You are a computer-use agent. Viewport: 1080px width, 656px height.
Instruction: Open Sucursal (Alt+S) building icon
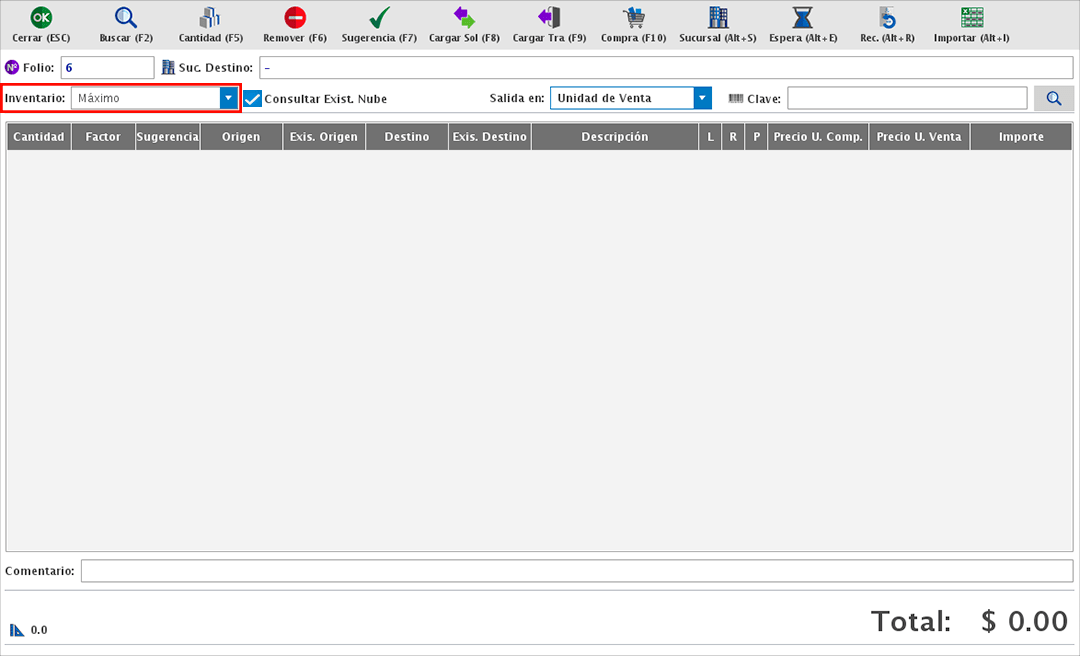point(717,18)
